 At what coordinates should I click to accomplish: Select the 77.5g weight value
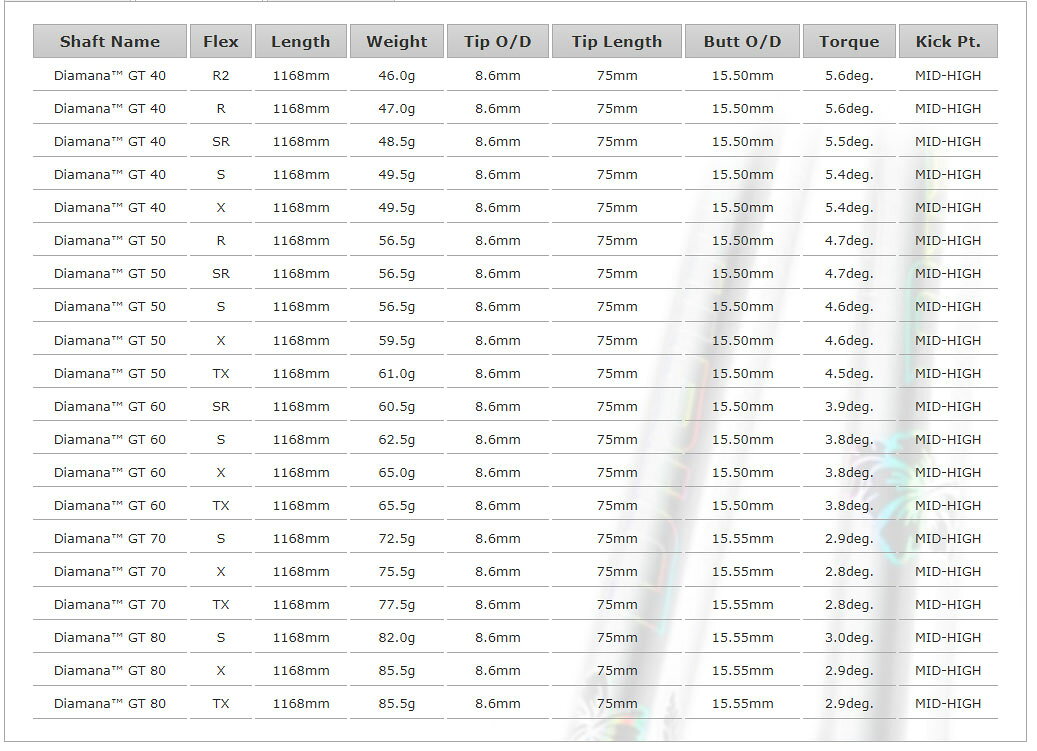point(397,605)
